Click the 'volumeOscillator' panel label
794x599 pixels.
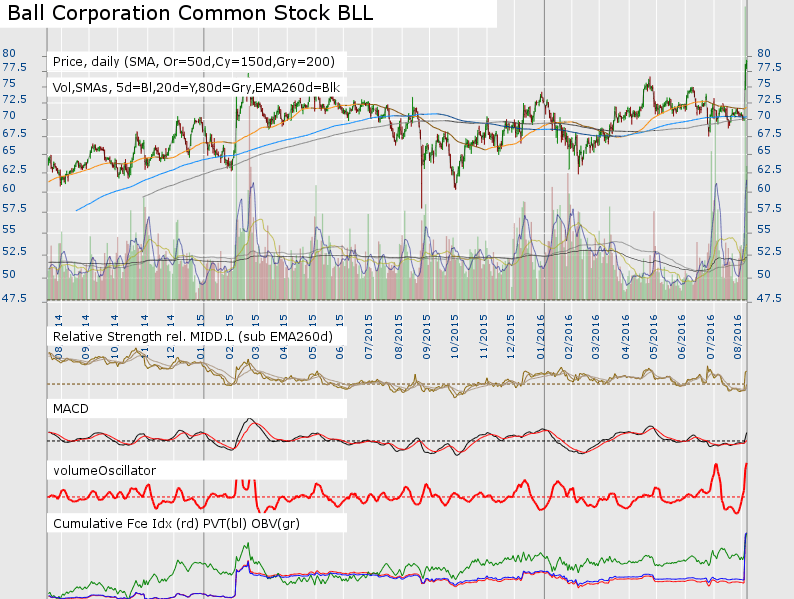coord(104,470)
